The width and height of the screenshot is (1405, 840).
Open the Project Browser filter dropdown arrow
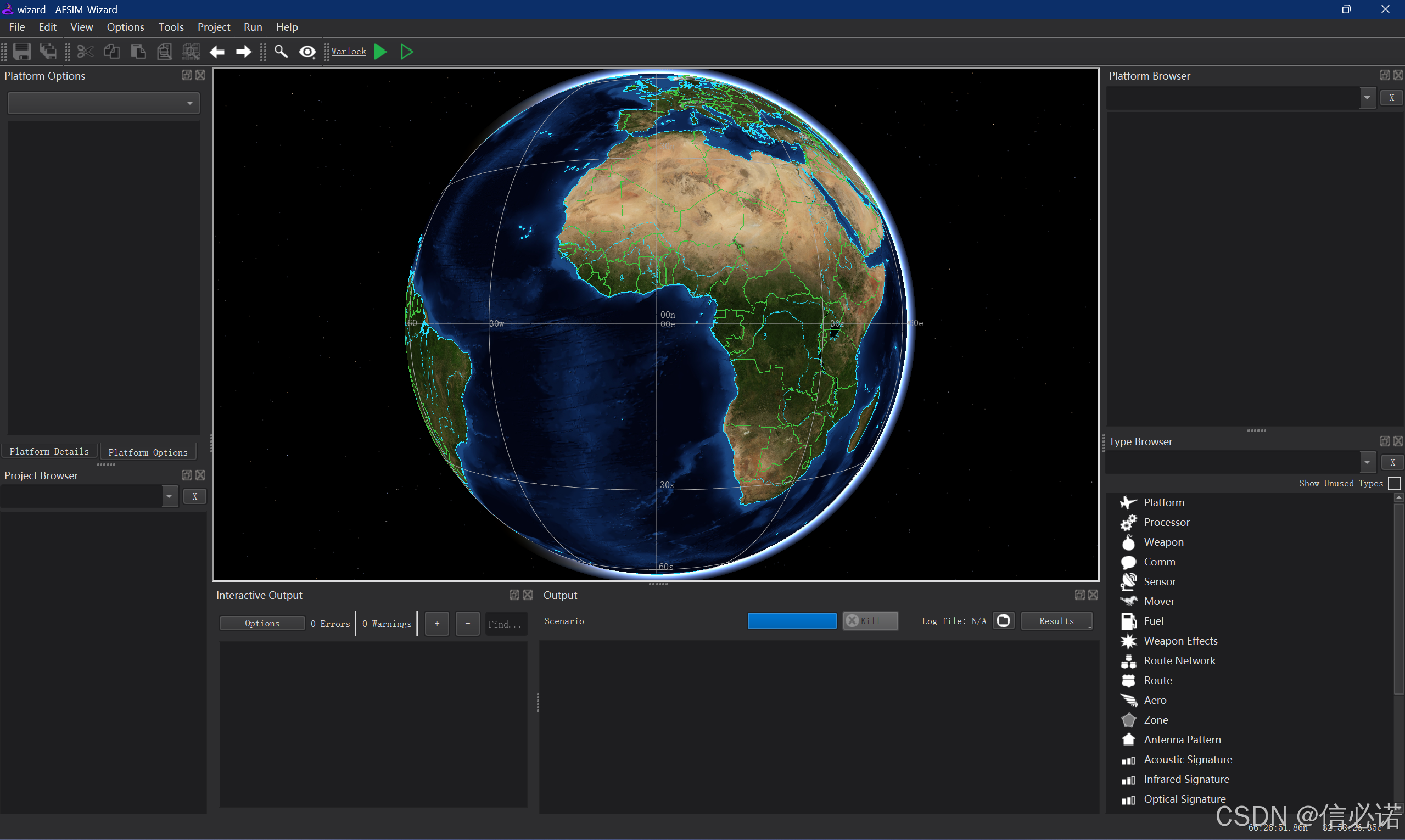pos(169,496)
